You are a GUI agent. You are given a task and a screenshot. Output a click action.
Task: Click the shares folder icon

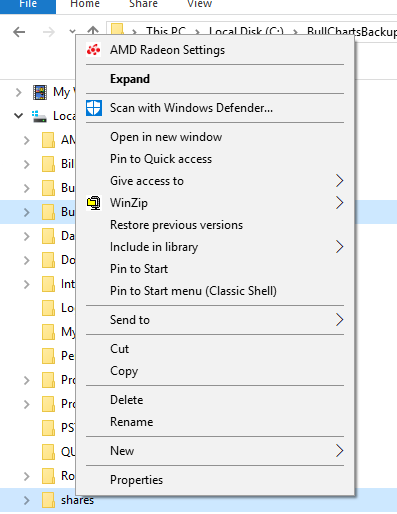(48, 500)
